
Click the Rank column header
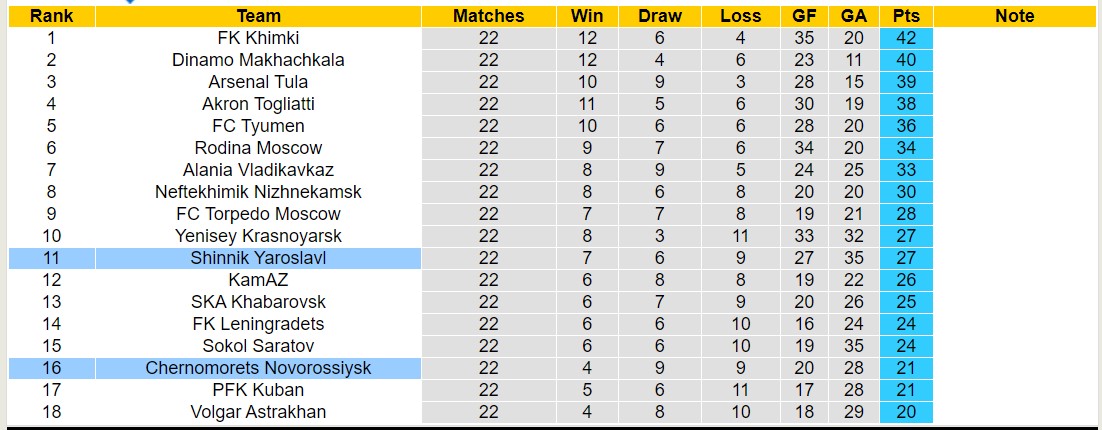[x=51, y=16]
